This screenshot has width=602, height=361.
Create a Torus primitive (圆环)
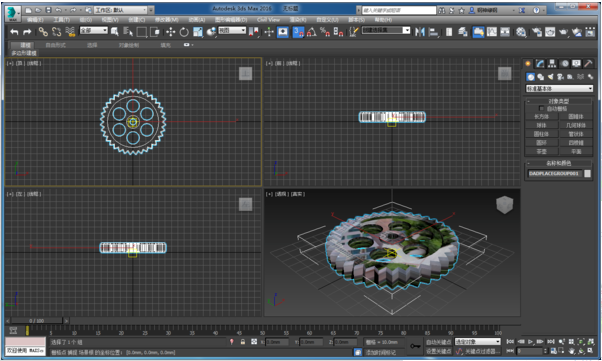pyautogui.click(x=541, y=142)
